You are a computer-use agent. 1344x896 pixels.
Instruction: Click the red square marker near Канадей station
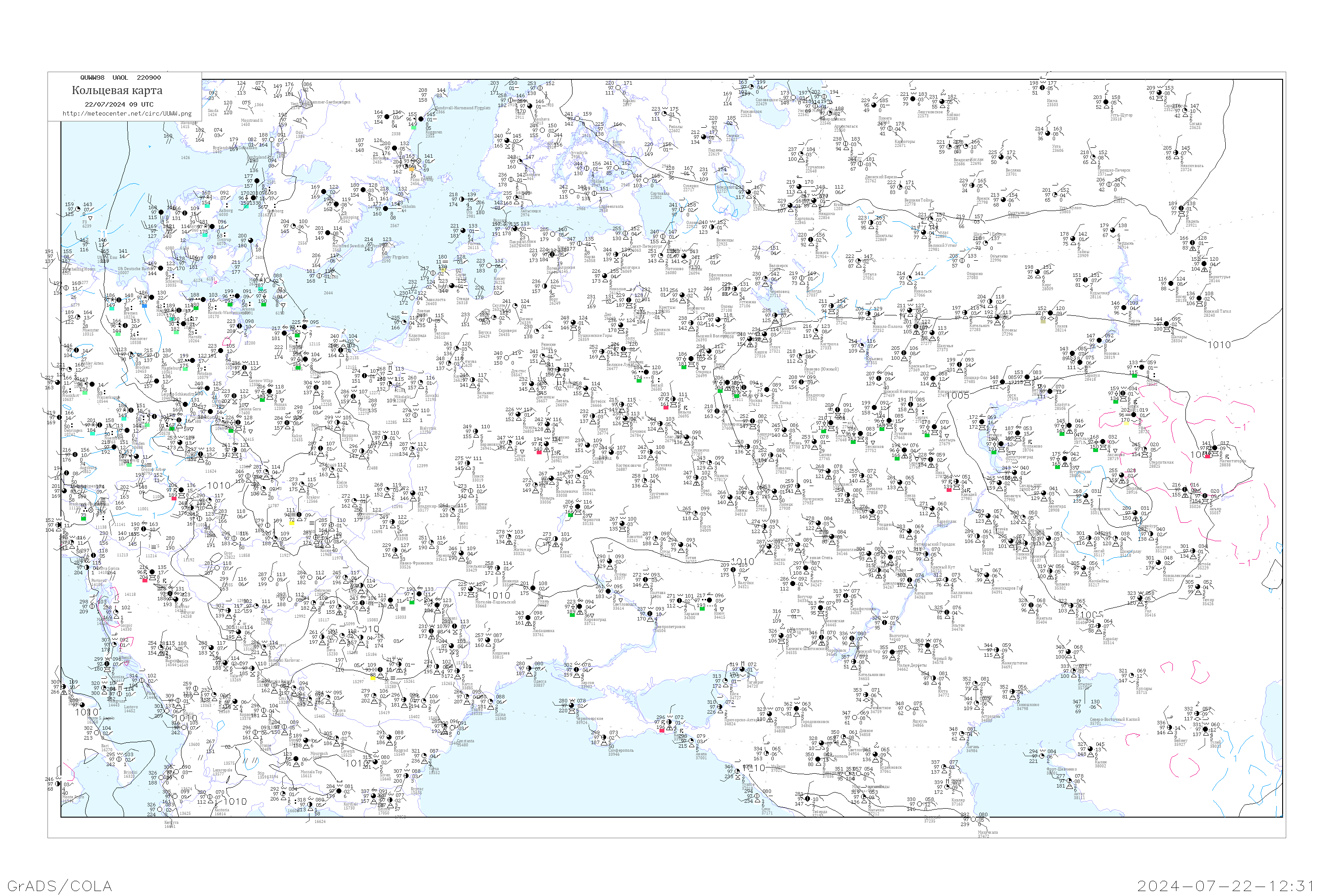coord(949,490)
